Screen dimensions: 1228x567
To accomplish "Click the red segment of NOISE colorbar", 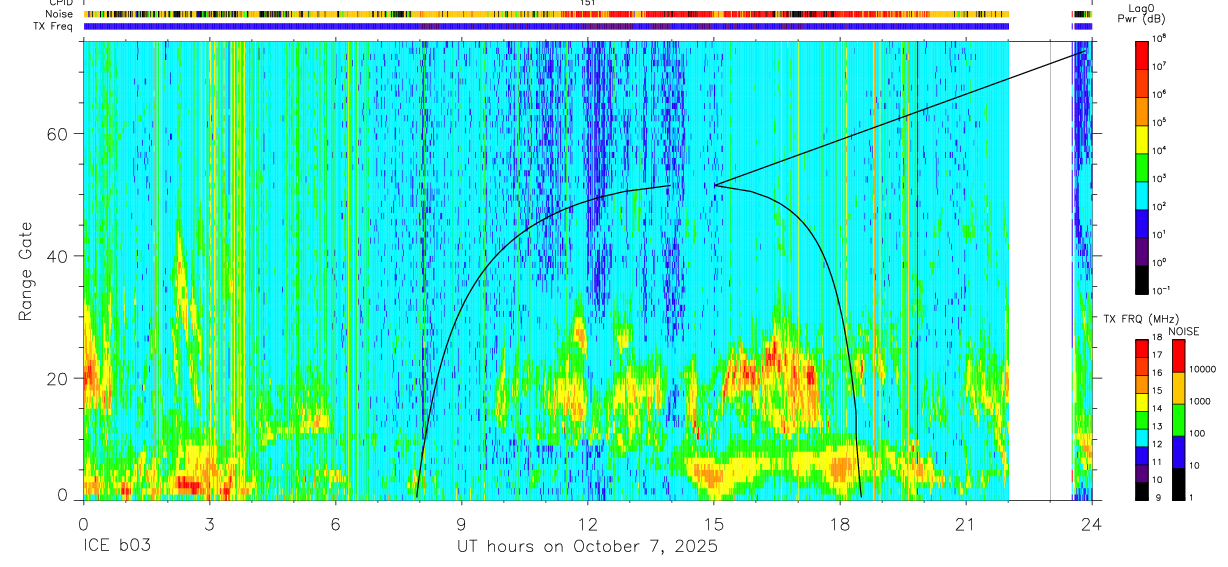I will (1178, 356).
